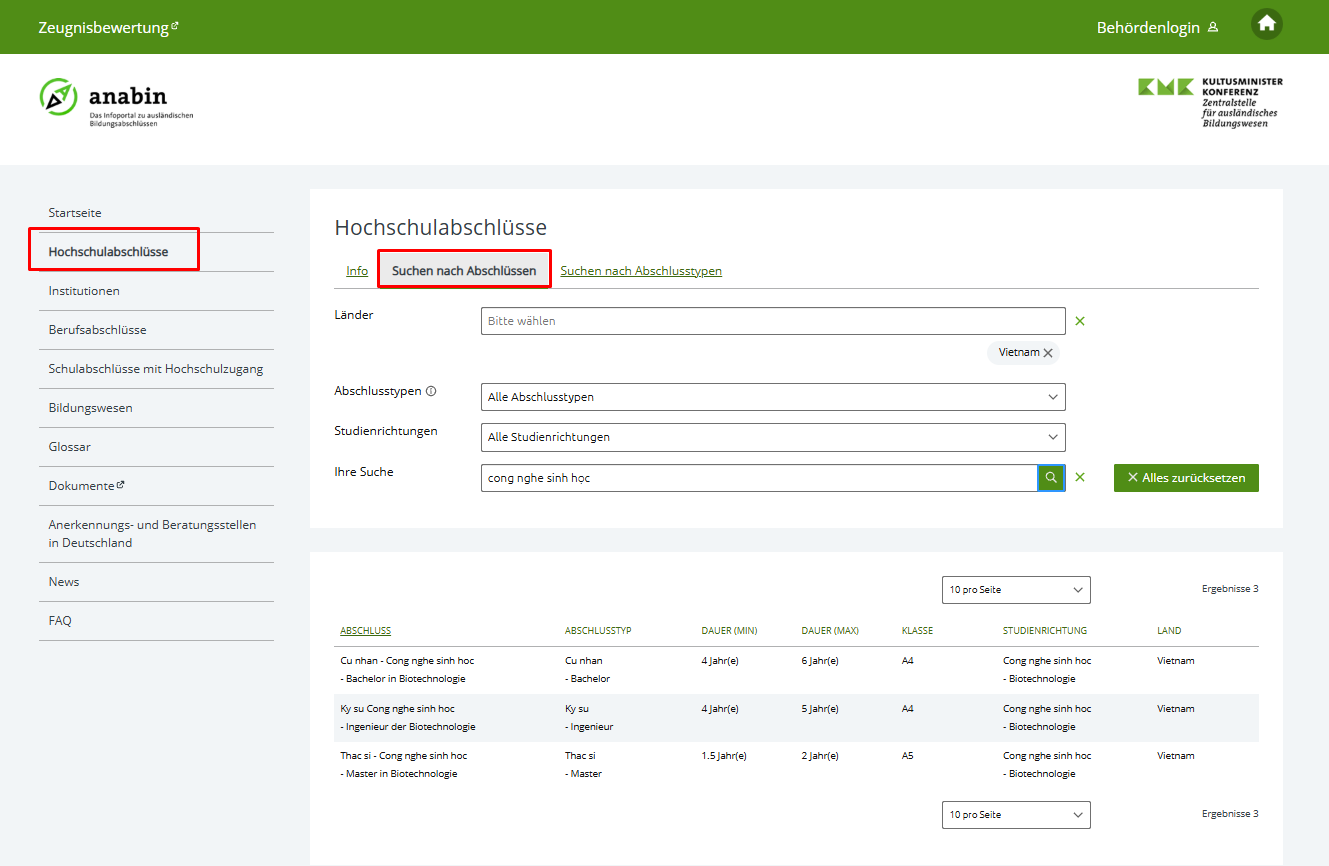The height and width of the screenshot is (866, 1329).
Task: Click the STUDIENRICHTUNG column header
Action: 1045,631
